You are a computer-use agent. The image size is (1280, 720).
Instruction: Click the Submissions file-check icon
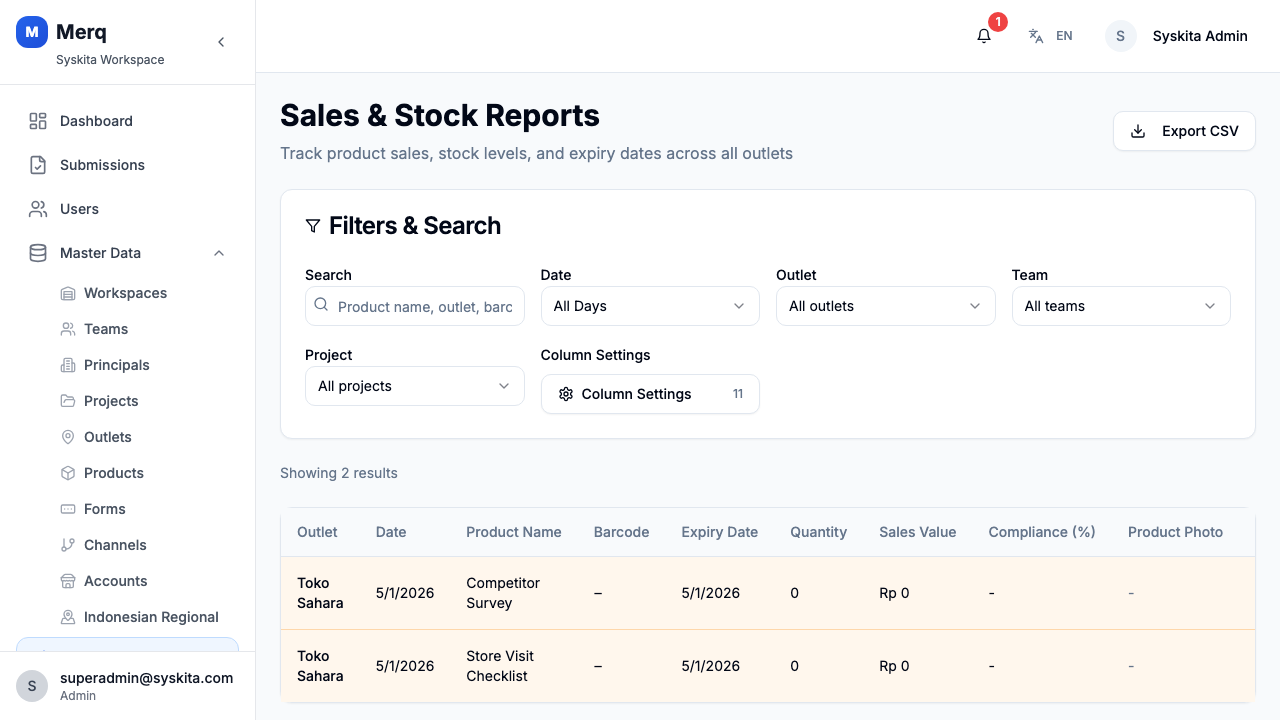click(38, 165)
